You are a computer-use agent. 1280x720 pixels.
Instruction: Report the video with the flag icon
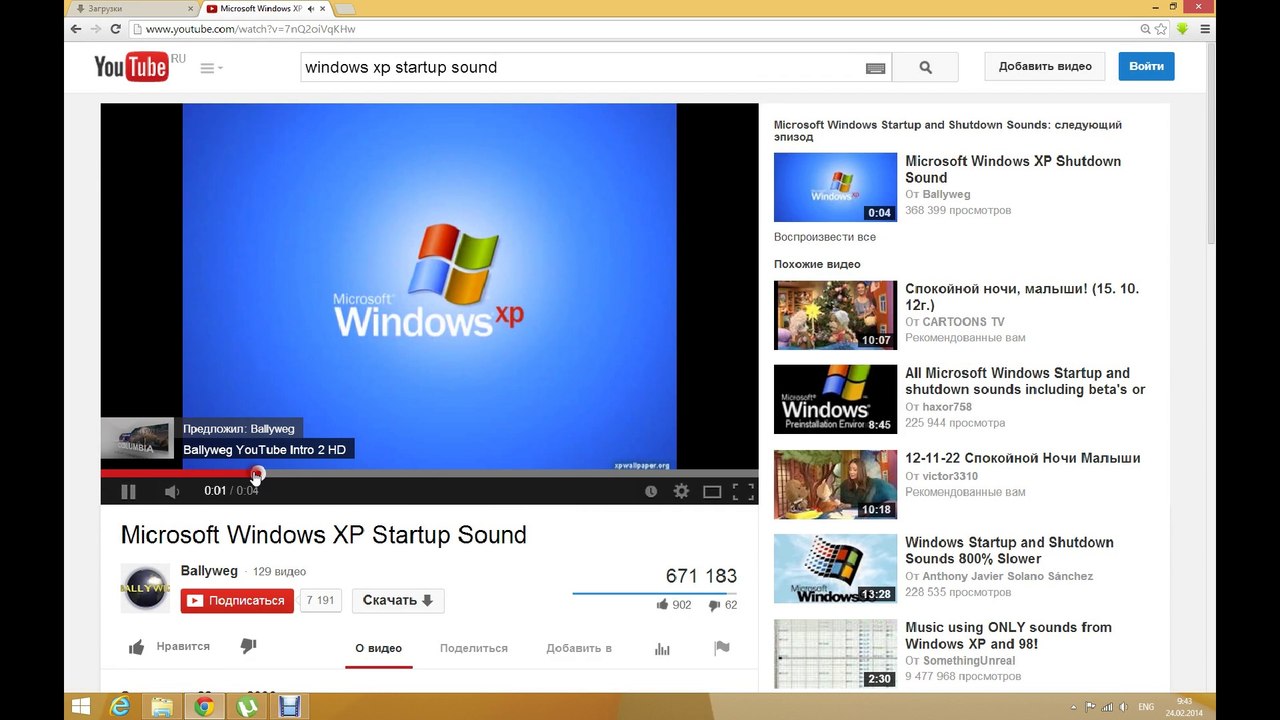tap(721, 648)
